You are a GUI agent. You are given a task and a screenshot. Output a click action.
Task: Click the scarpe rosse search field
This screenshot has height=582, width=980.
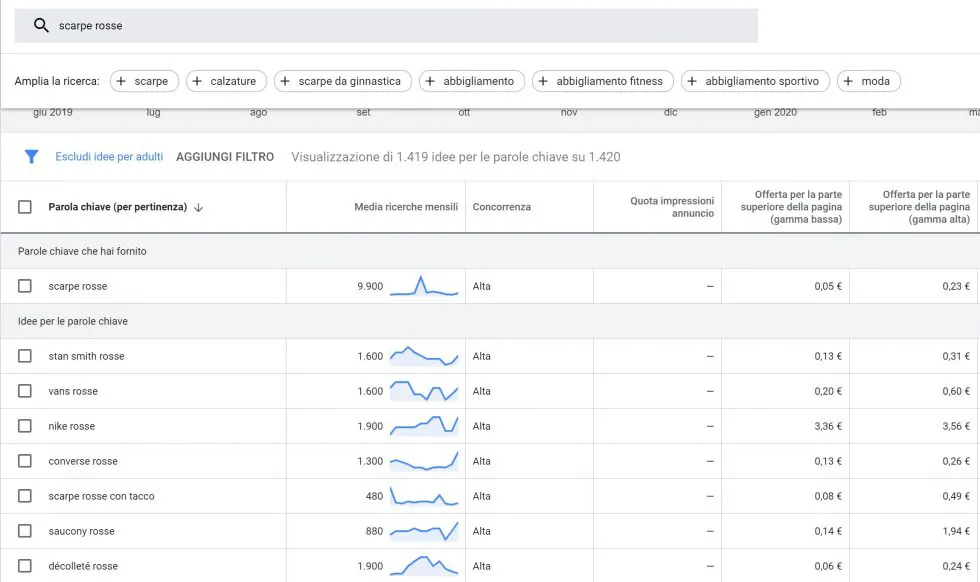(x=386, y=26)
